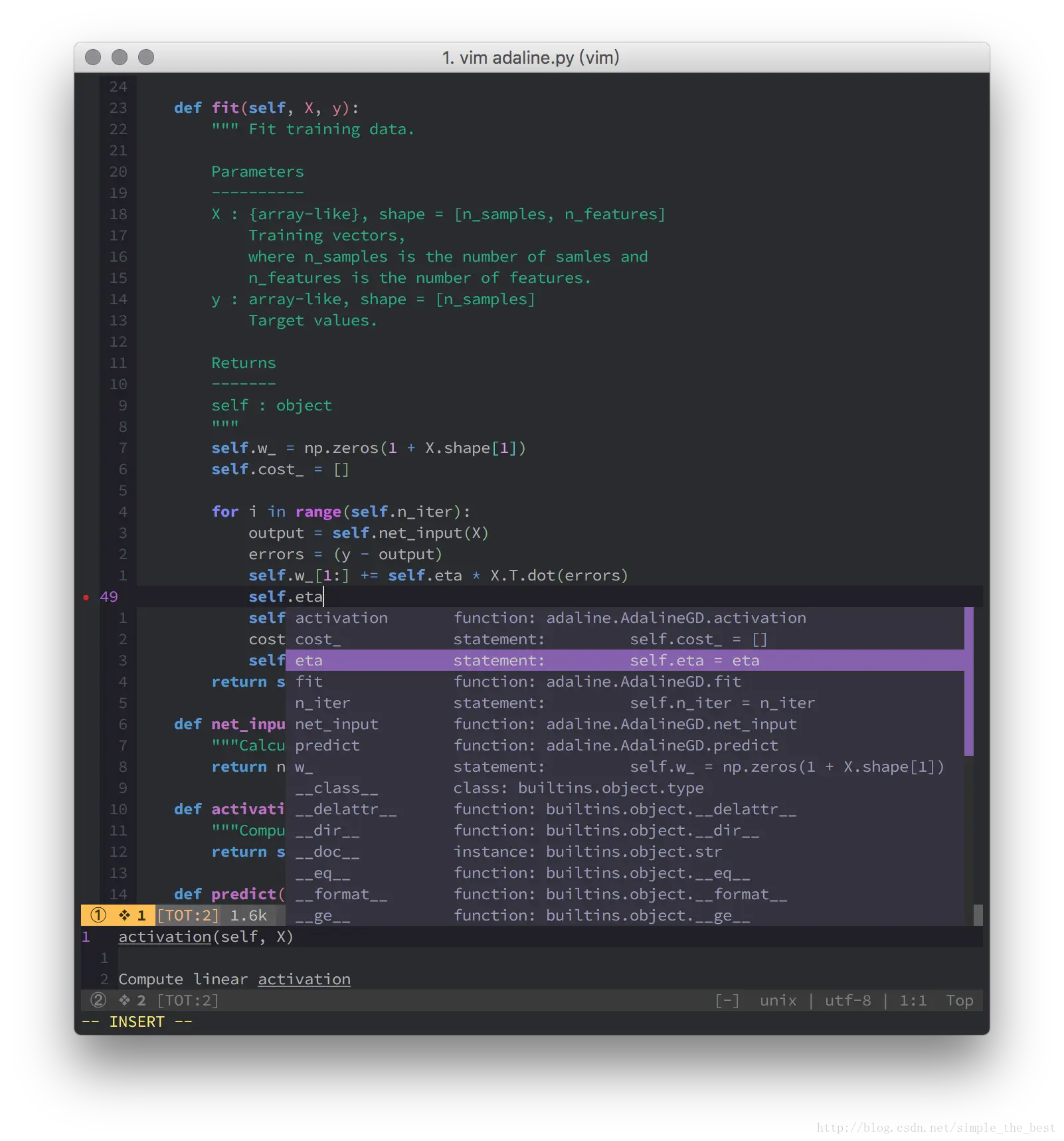Click the purple completion popup scrollbar thumb
Screen dimensions: 1064x1141
969,681
